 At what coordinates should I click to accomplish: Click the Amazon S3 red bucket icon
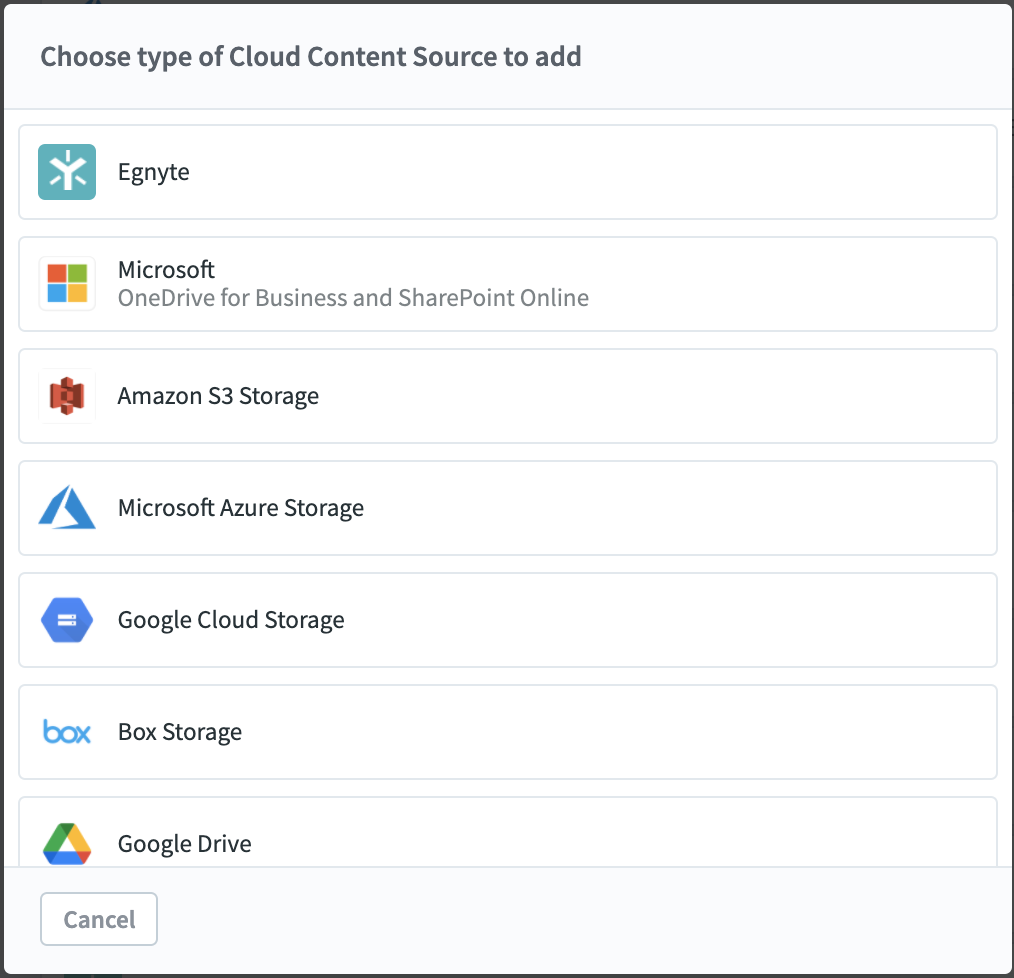click(x=67, y=396)
